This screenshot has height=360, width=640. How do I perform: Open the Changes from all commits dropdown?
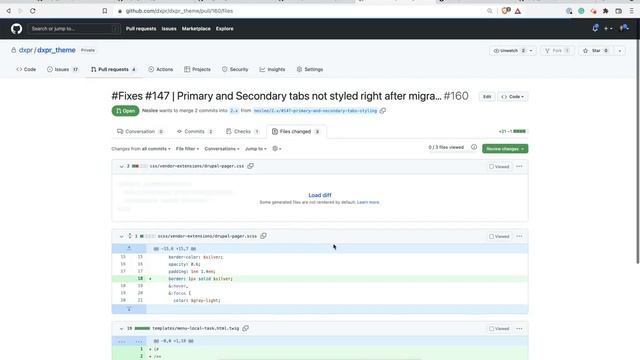tap(141, 149)
